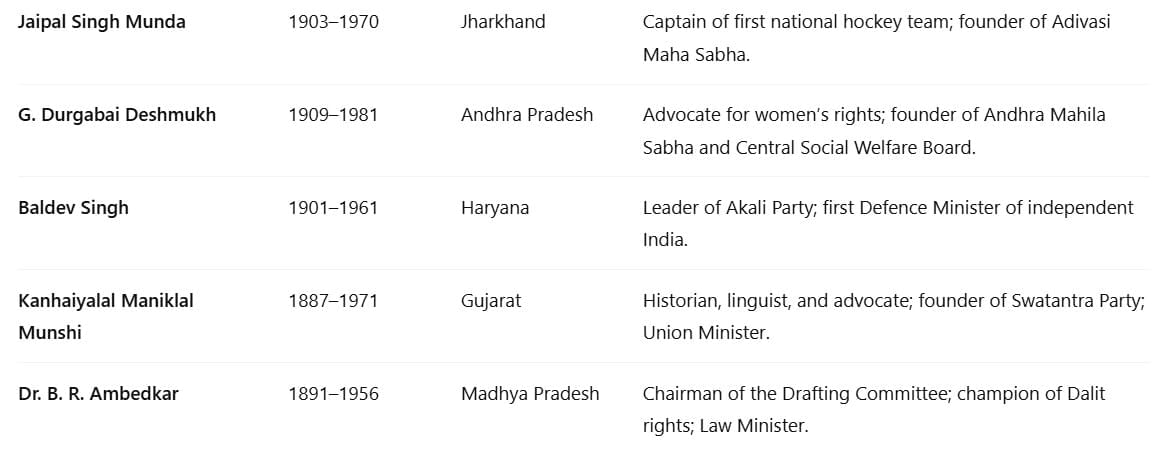The height and width of the screenshot is (450, 1158).
Task: Click the Gujarat state cell
Action: pyautogui.click(x=491, y=301)
